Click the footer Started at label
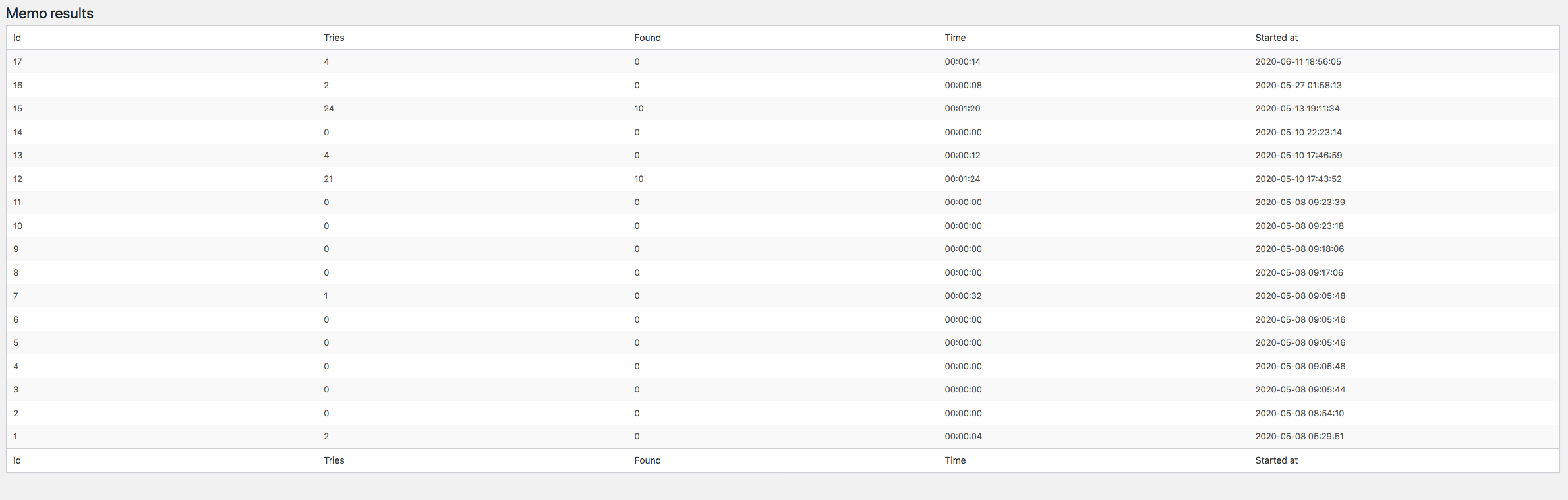Image resolution: width=1568 pixels, height=500 pixels. click(1276, 460)
